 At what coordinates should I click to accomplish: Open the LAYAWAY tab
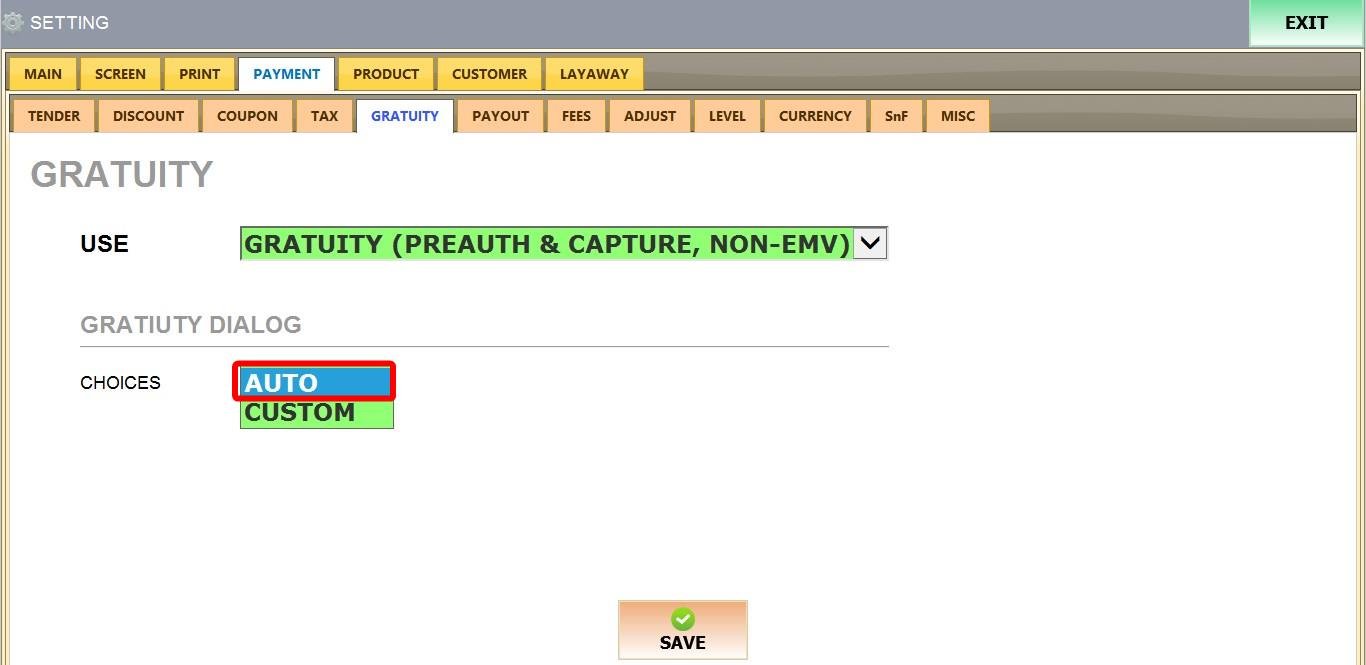(594, 74)
